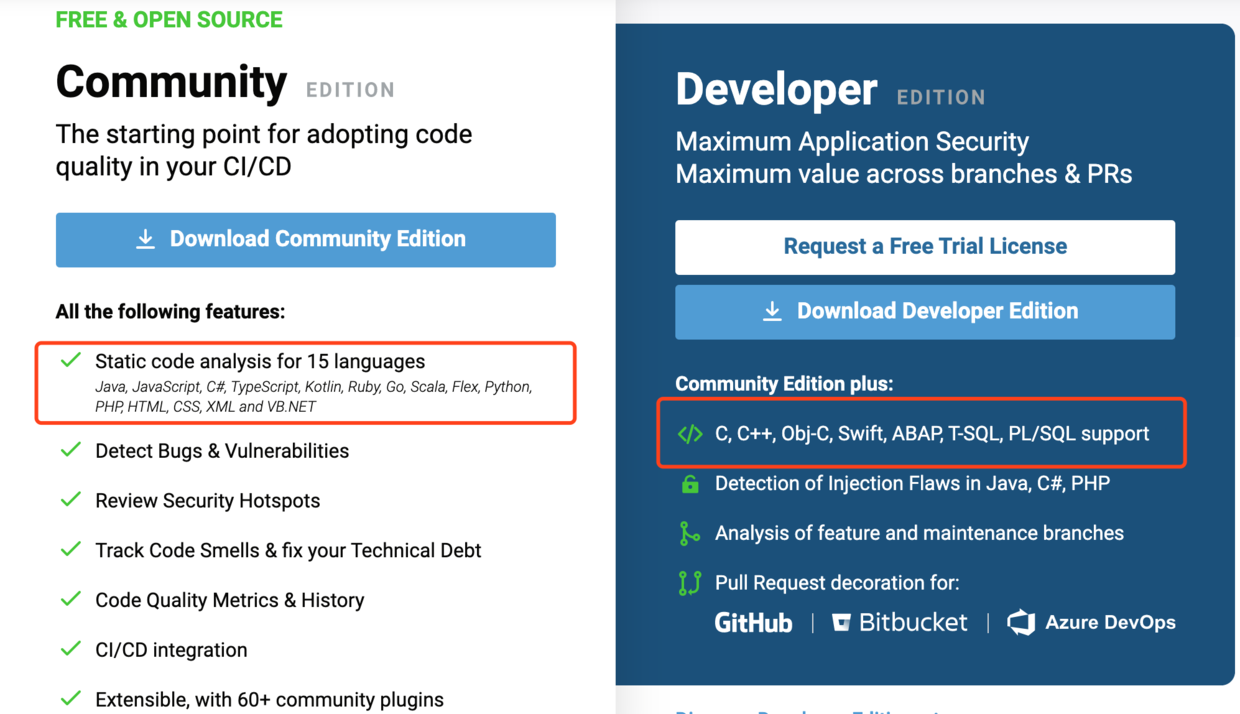Click 'Code Quality Metrics & History' text

pyautogui.click(x=230, y=601)
